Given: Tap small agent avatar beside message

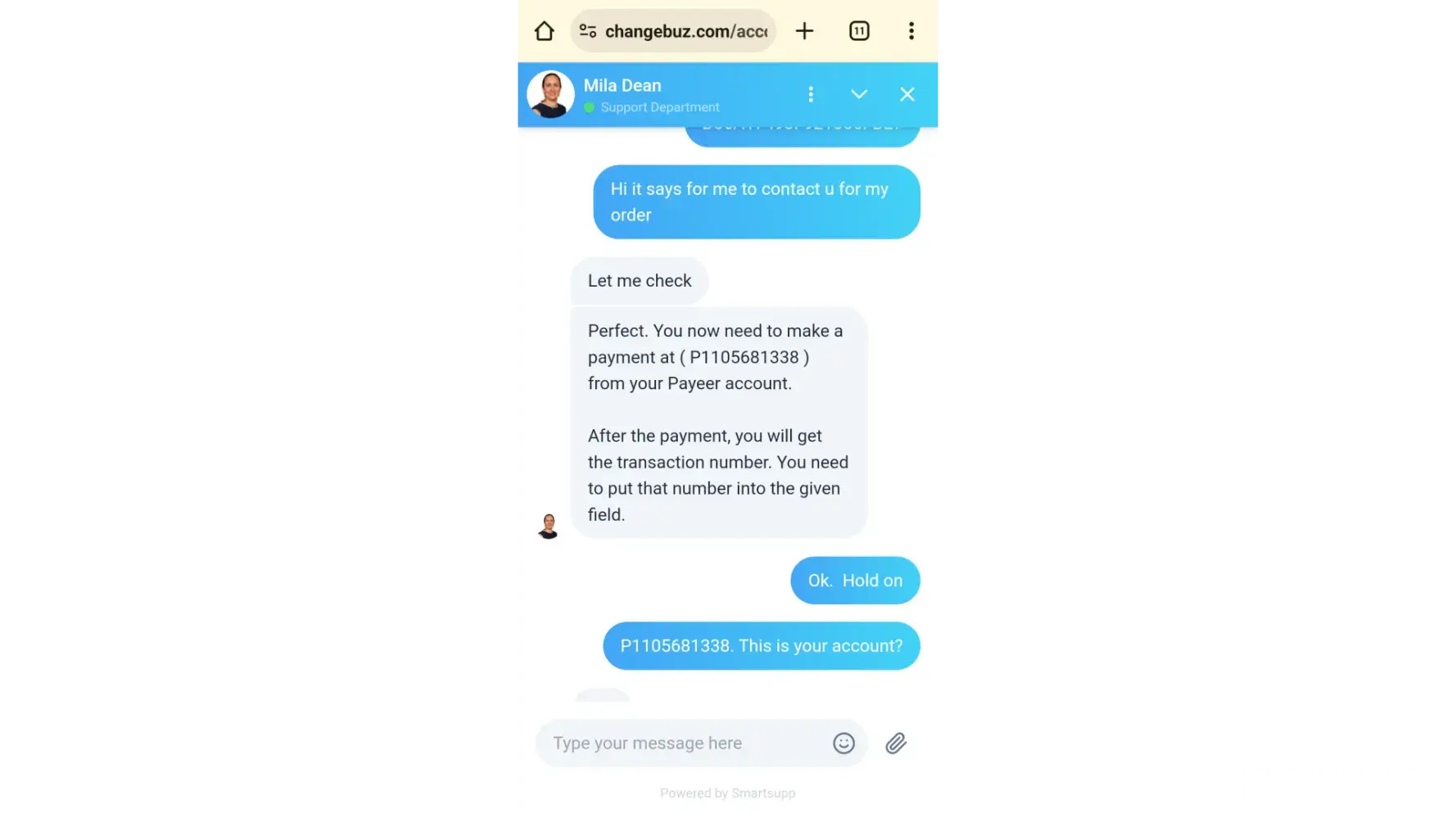Looking at the screenshot, I should 548,526.
